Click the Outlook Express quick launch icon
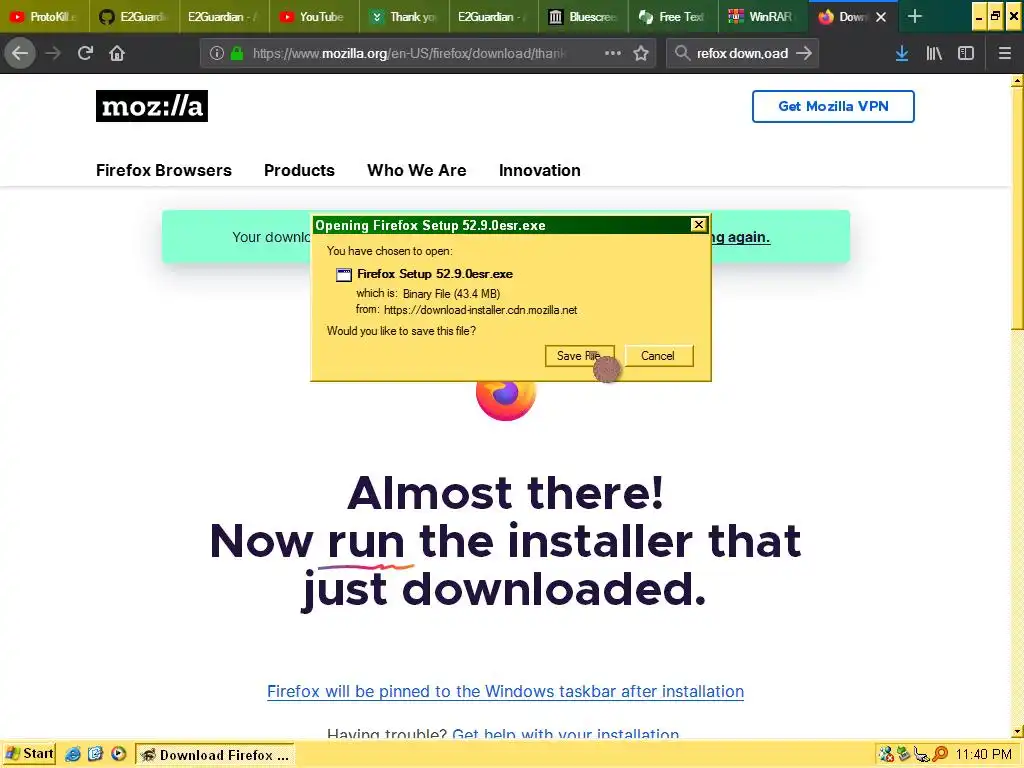Image resolution: width=1024 pixels, height=768 pixels. pyautogui.click(x=95, y=754)
